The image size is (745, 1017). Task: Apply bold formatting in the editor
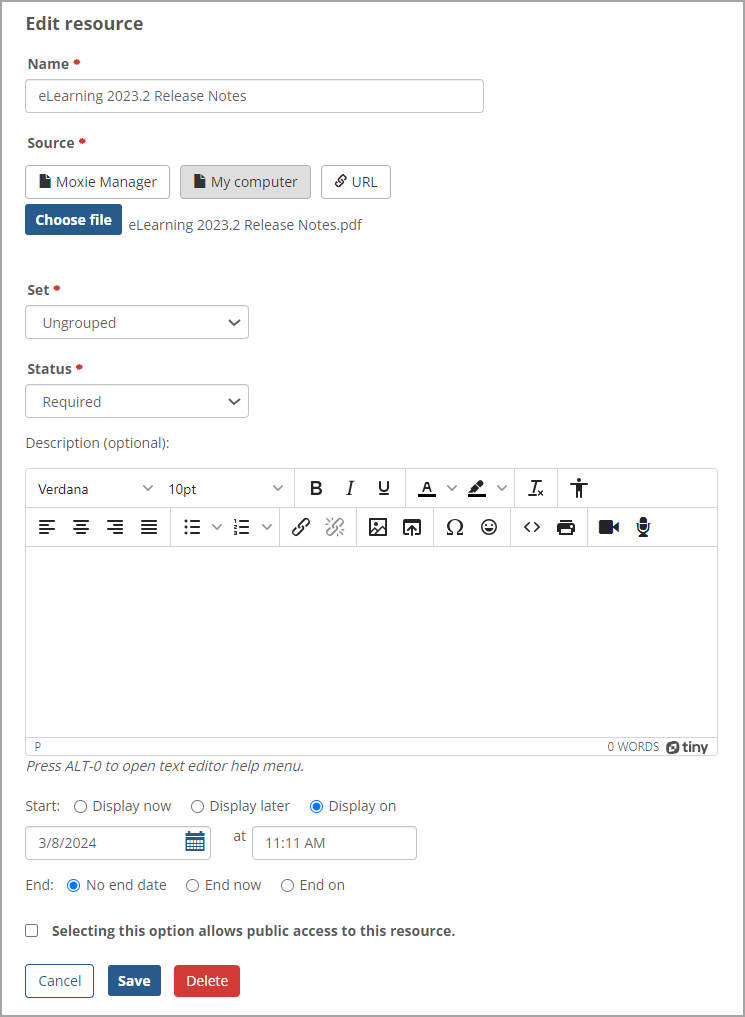point(316,488)
